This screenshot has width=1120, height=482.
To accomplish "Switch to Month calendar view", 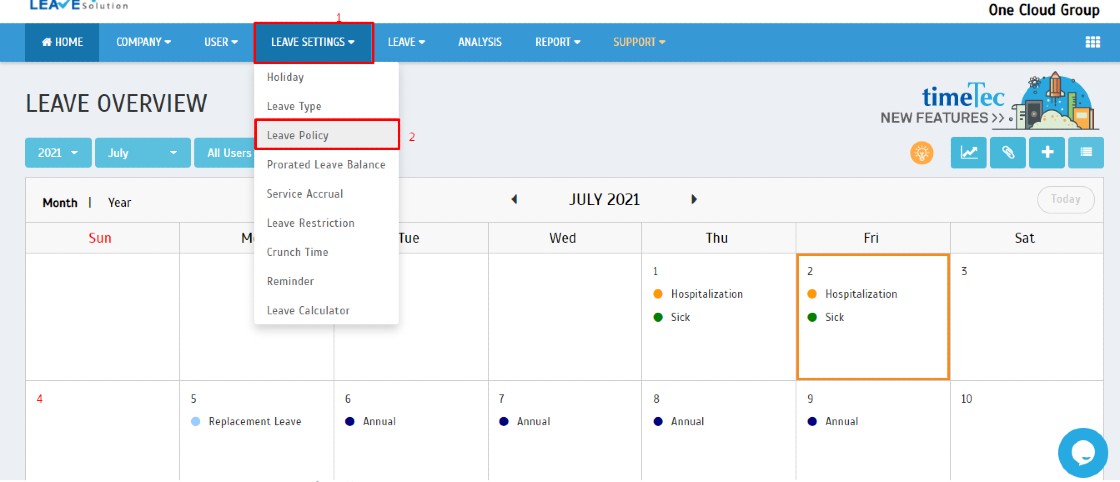I will (x=60, y=203).
